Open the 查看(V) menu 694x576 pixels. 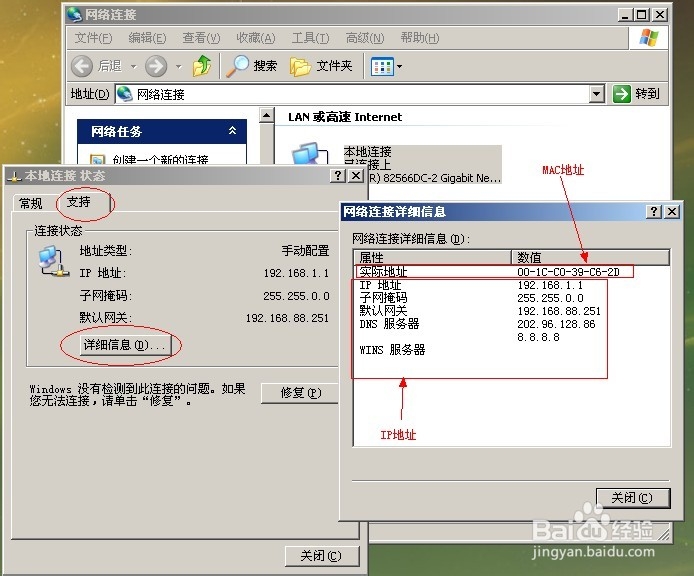point(201,38)
